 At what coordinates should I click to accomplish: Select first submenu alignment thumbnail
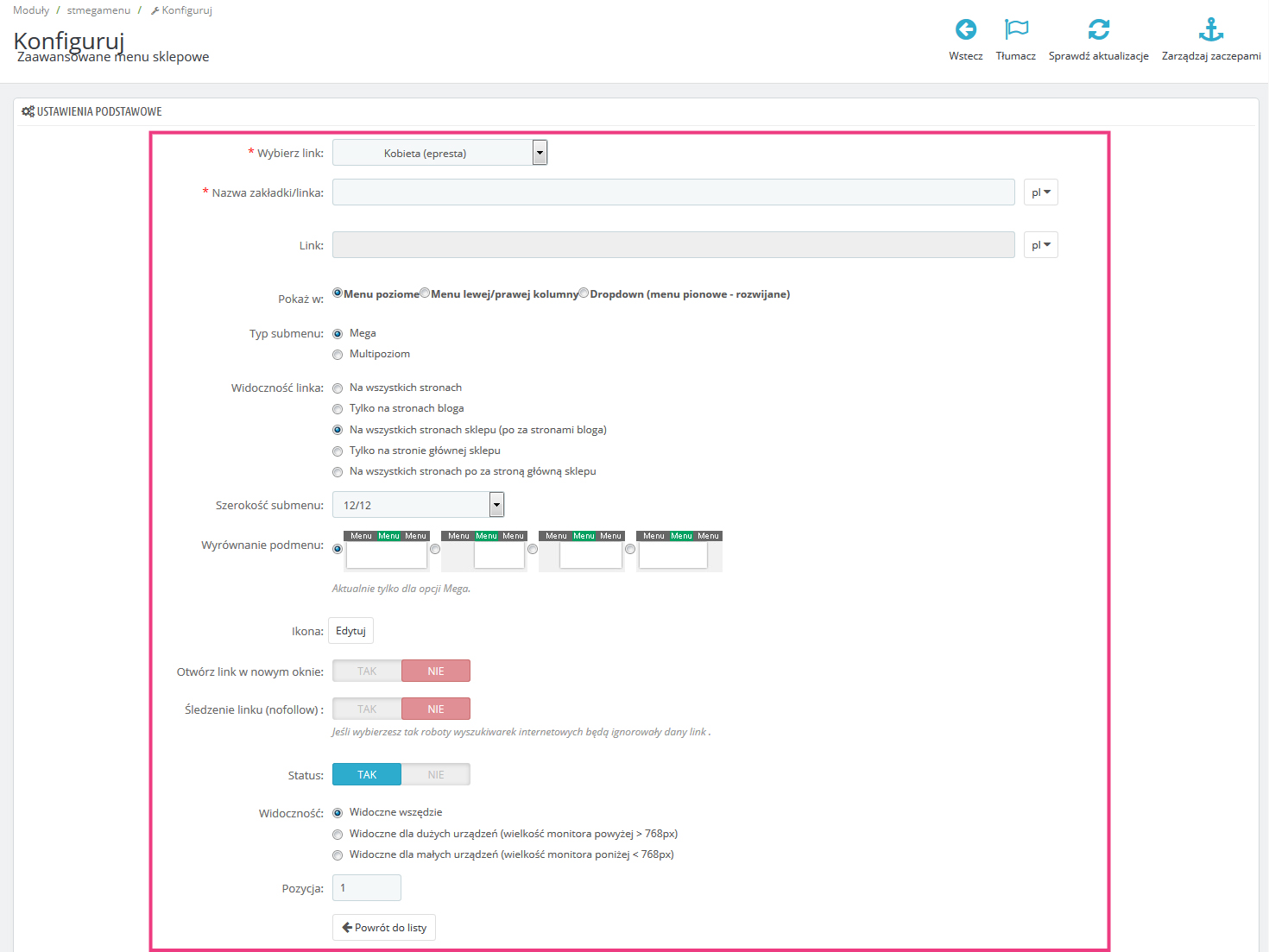pos(386,550)
